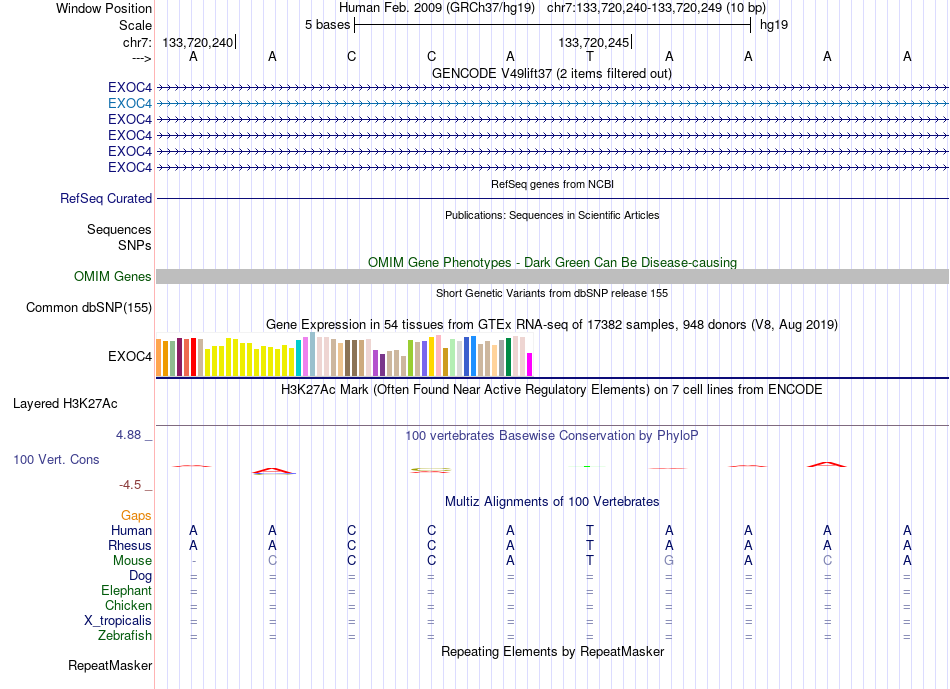The width and height of the screenshot is (950, 689).
Task: Click the hg19 label after scale bar
Action: [774, 25]
